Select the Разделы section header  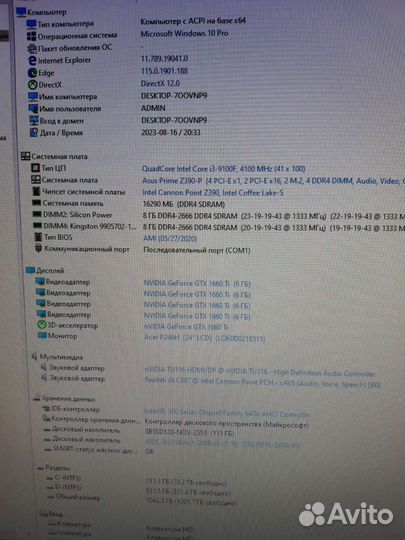tap(58, 468)
